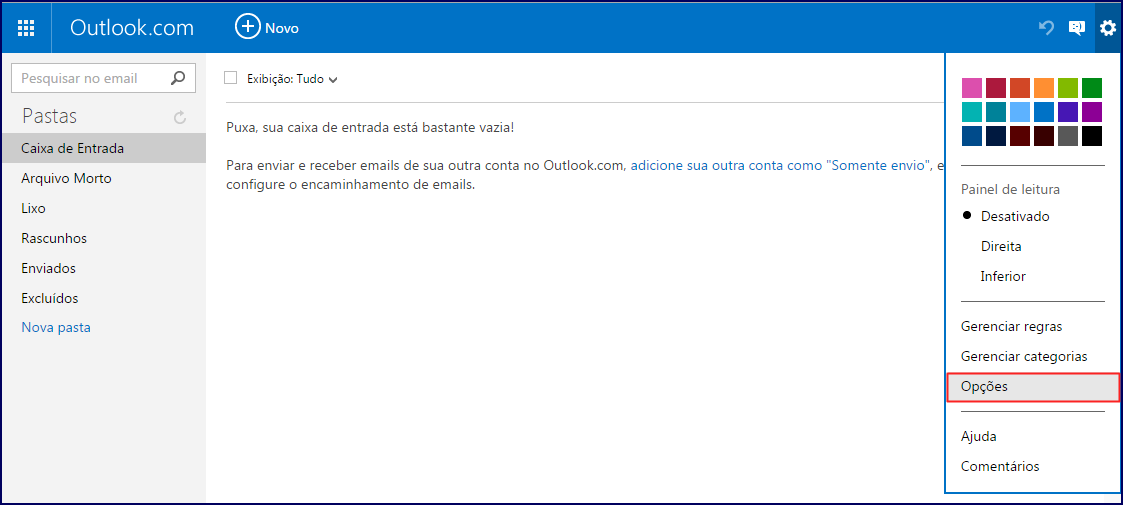Set reading pane to Inferior
The height and width of the screenshot is (505, 1123).
(1003, 276)
